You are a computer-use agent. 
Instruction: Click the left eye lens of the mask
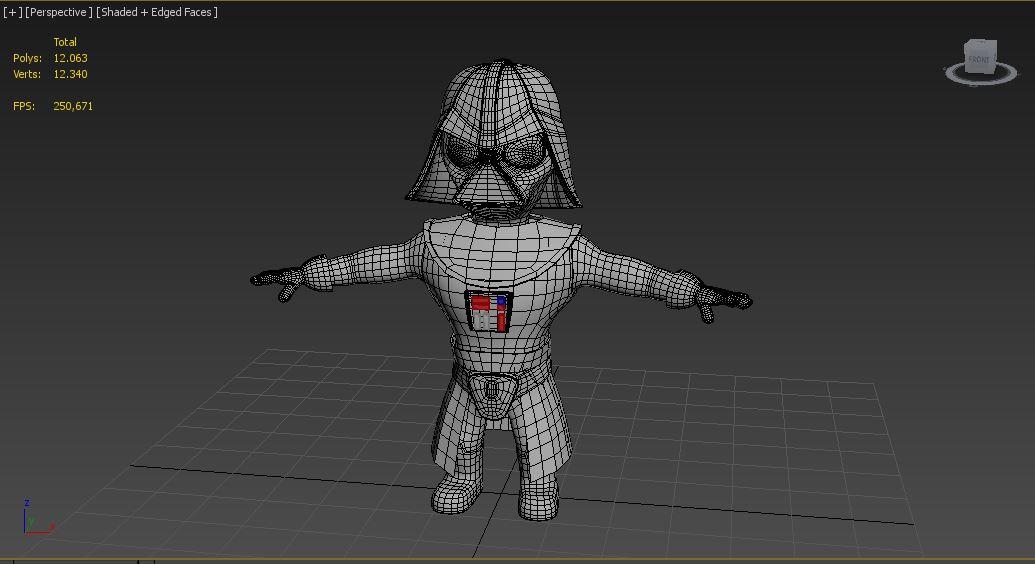[x=461, y=154]
